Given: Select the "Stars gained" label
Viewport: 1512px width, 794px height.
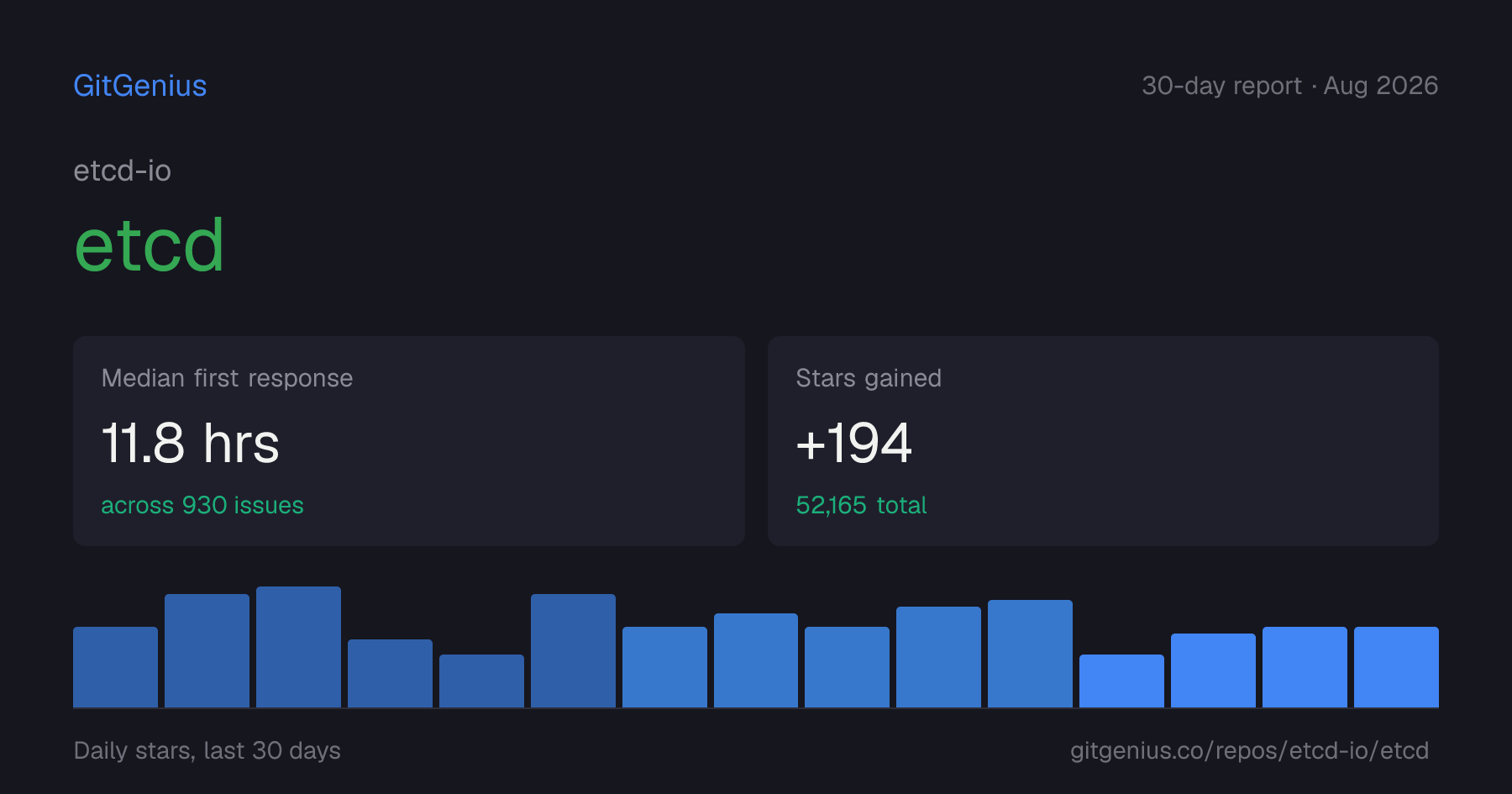Looking at the screenshot, I should tap(869, 378).
